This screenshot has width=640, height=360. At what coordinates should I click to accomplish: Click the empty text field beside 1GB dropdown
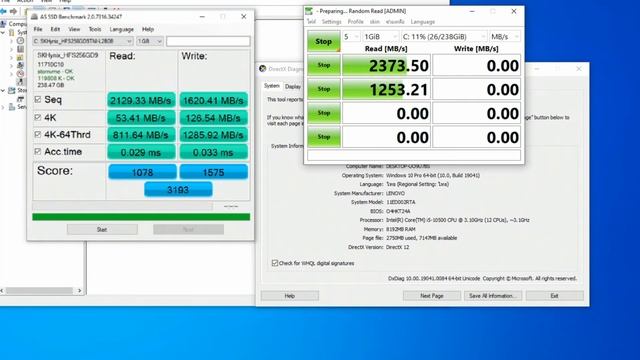click(208, 41)
